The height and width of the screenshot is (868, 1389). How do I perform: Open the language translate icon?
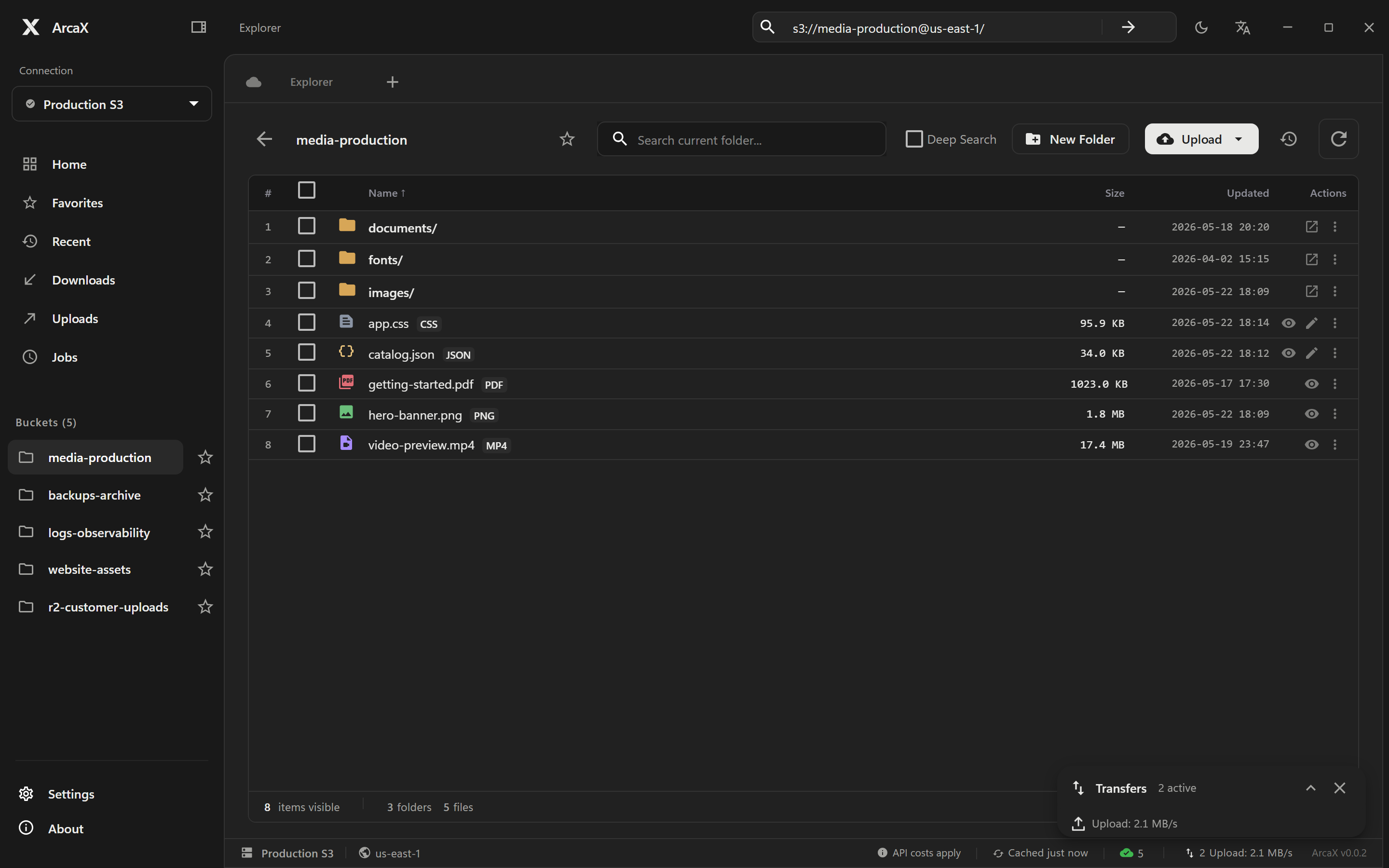click(x=1243, y=27)
